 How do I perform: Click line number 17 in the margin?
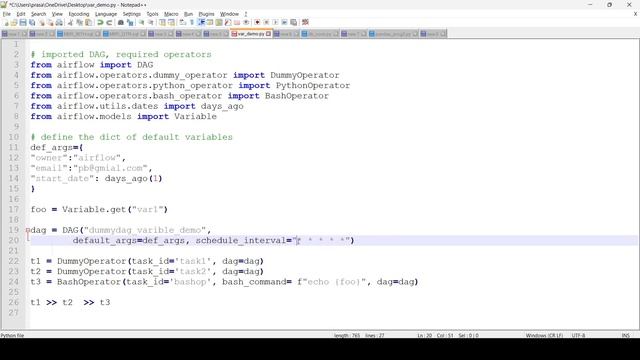click(x=13, y=209)
